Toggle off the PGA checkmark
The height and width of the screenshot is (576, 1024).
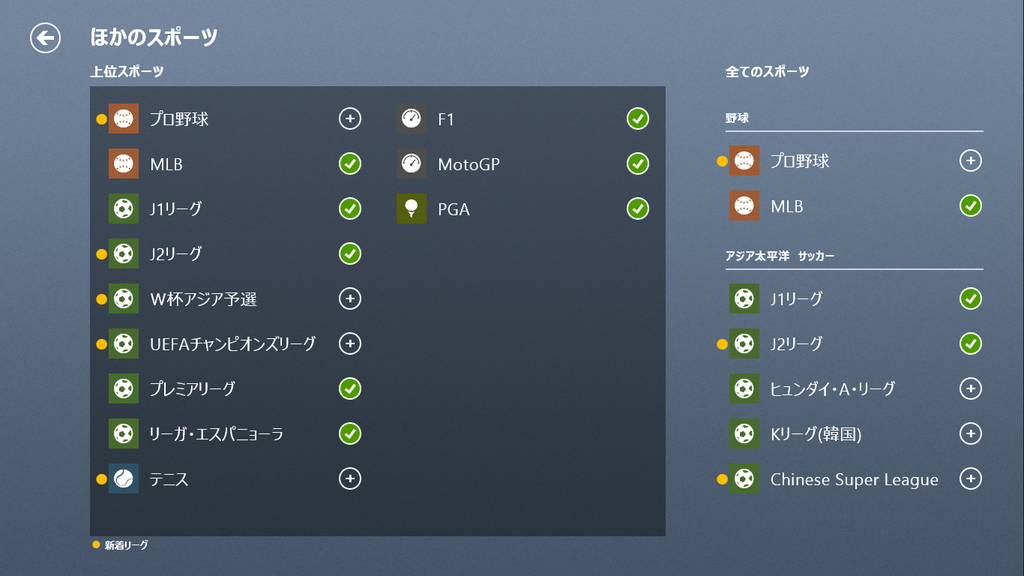pos(638,208)
